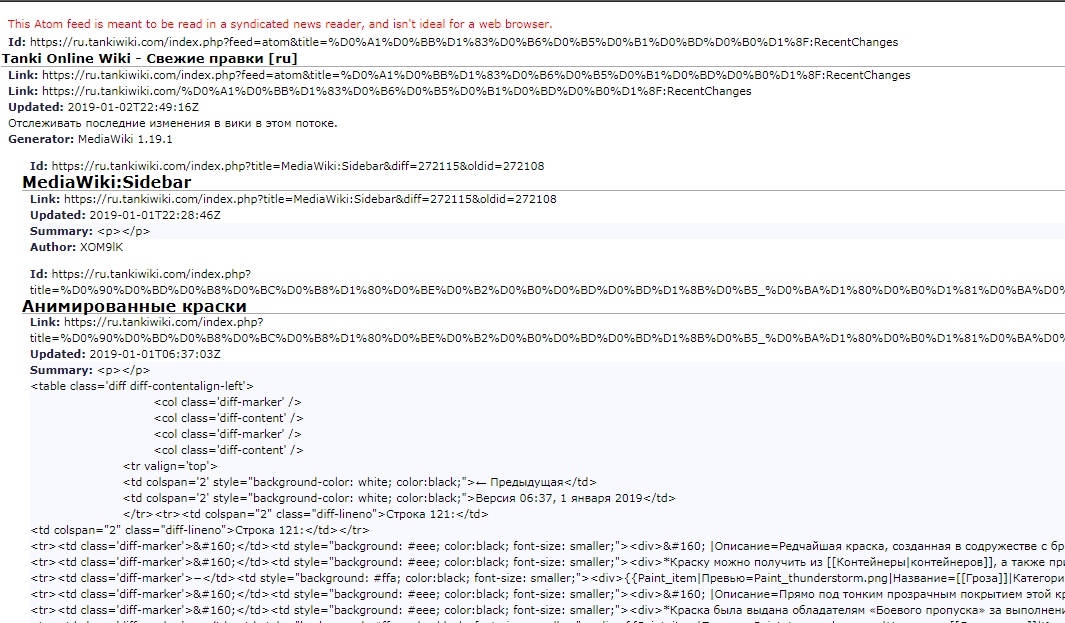
Task: Click the tr valign='top' code line
Action: coord(169,465)
